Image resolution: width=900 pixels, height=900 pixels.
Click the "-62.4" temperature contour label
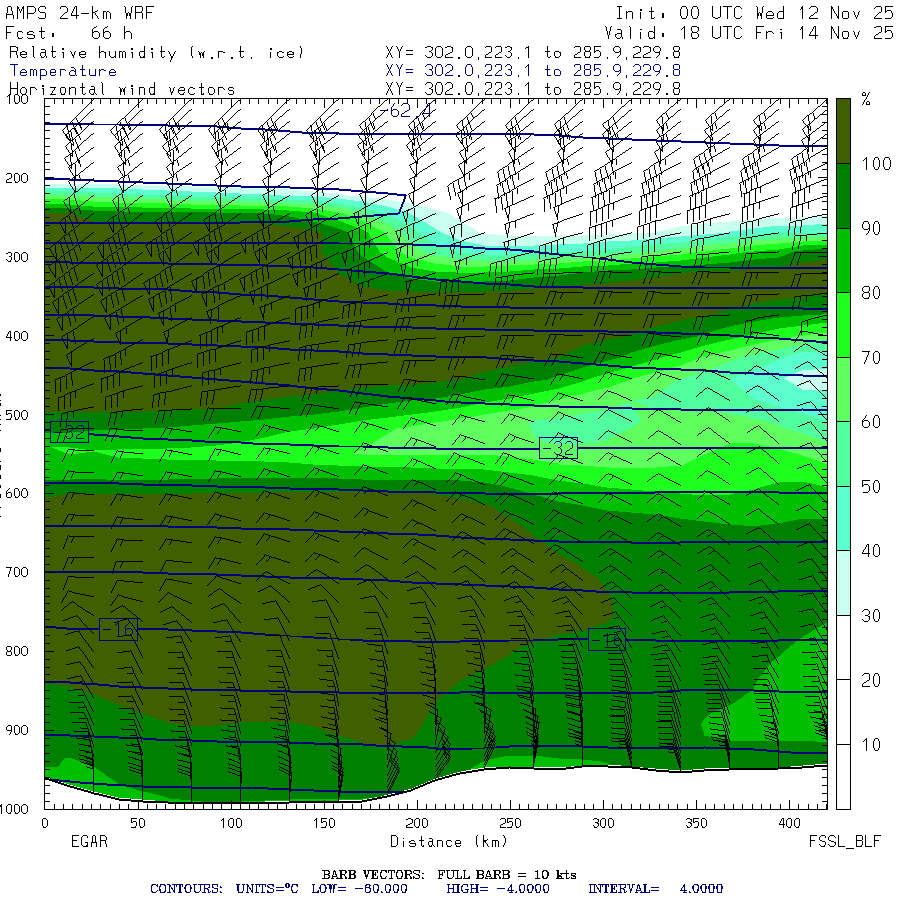pos(405,110)
